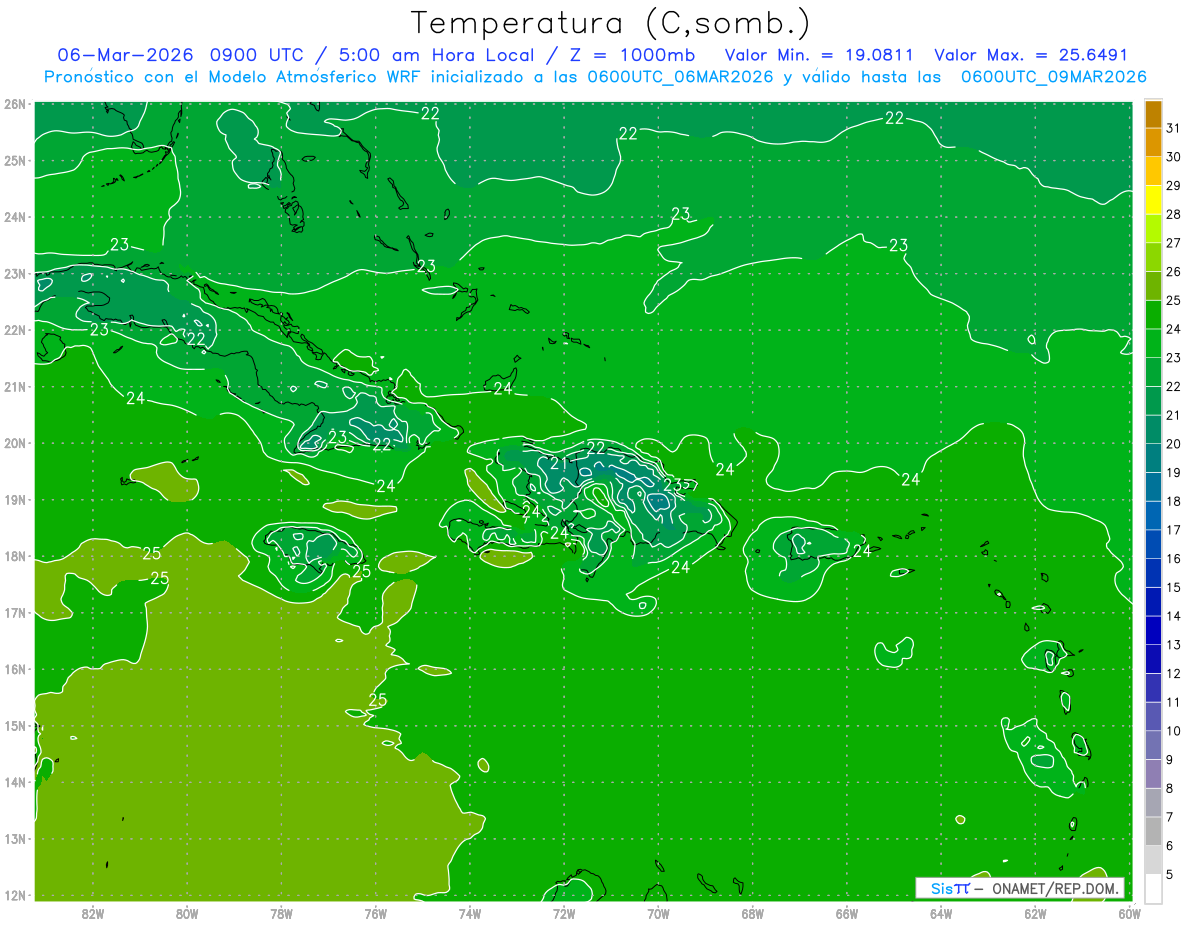Click the longitude axis label '68W'
The image size is (1200, 927).
tap(752, 913)
